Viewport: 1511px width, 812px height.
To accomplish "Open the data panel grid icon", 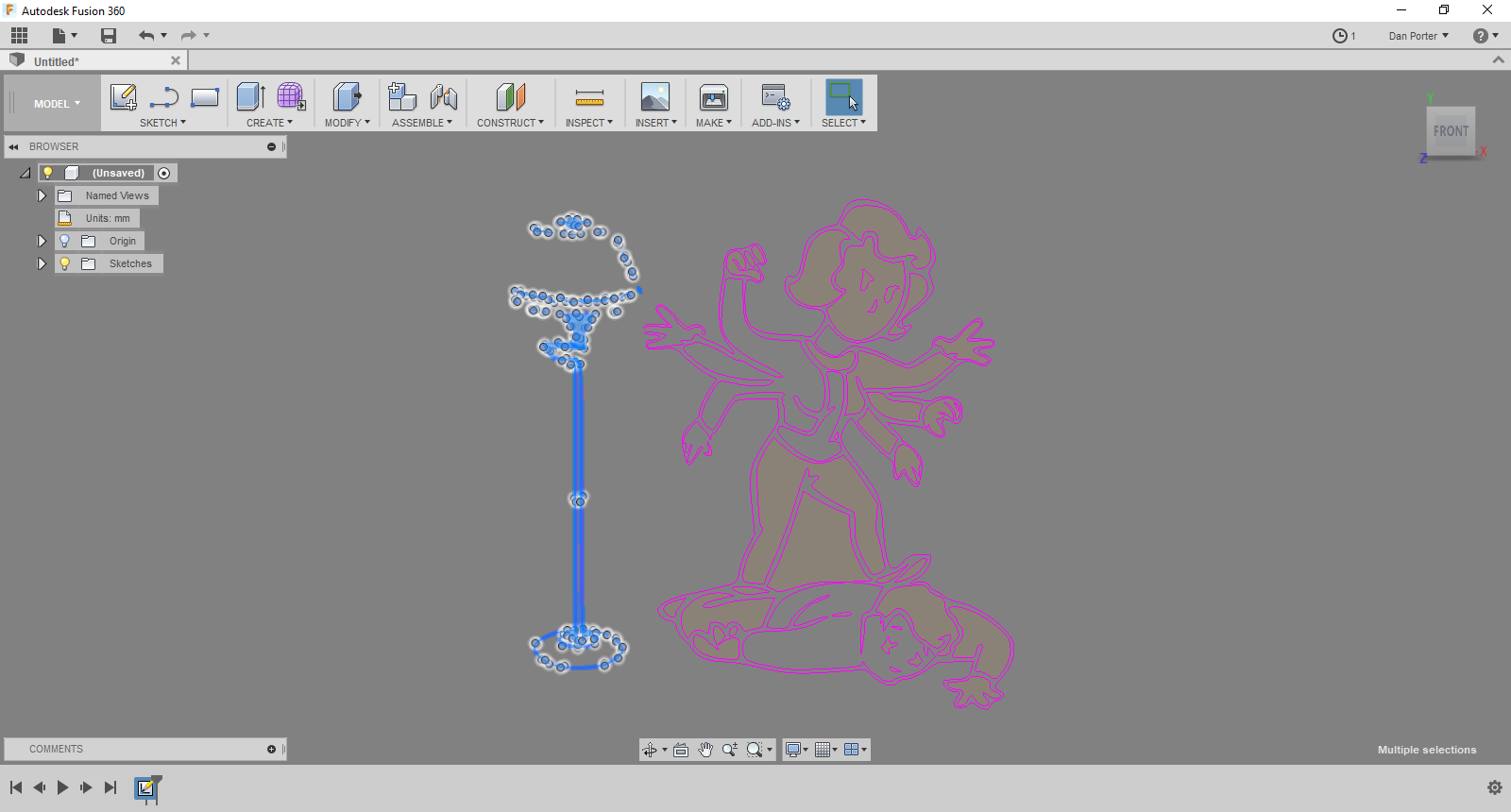I will 20,36.
